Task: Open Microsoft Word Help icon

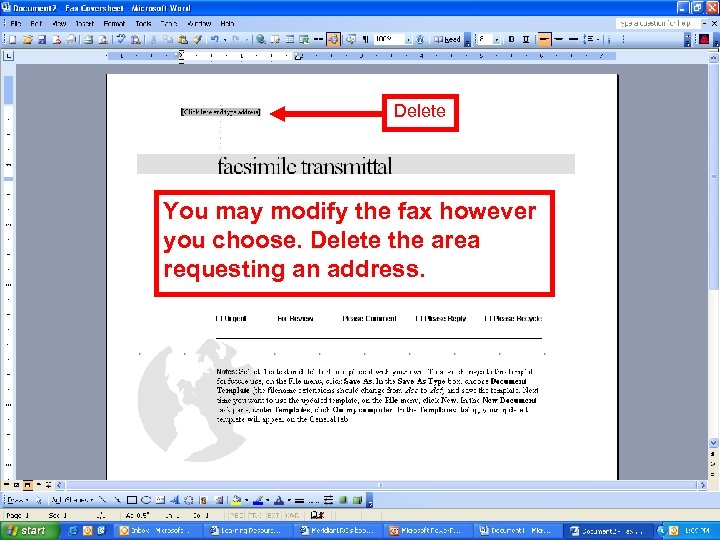Action: click(420, 40)
